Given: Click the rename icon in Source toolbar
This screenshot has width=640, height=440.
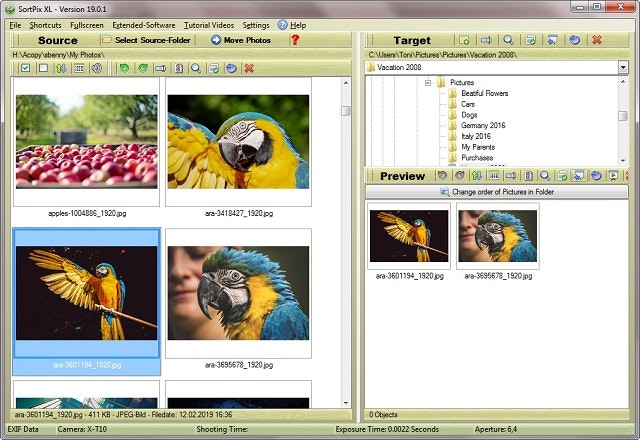Looking at the screenshot, I should click(x=160, y=68).
